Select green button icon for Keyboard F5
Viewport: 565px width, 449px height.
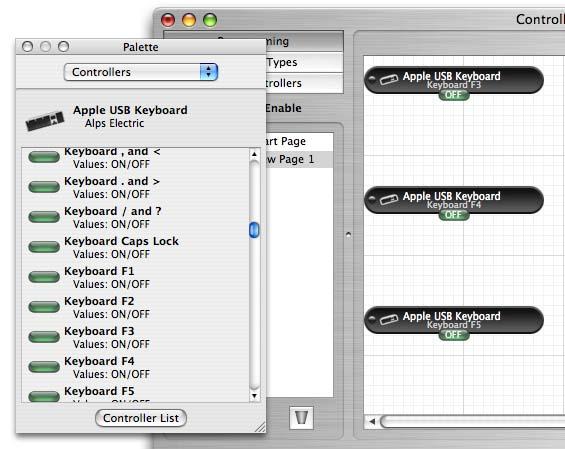(44, 396)
